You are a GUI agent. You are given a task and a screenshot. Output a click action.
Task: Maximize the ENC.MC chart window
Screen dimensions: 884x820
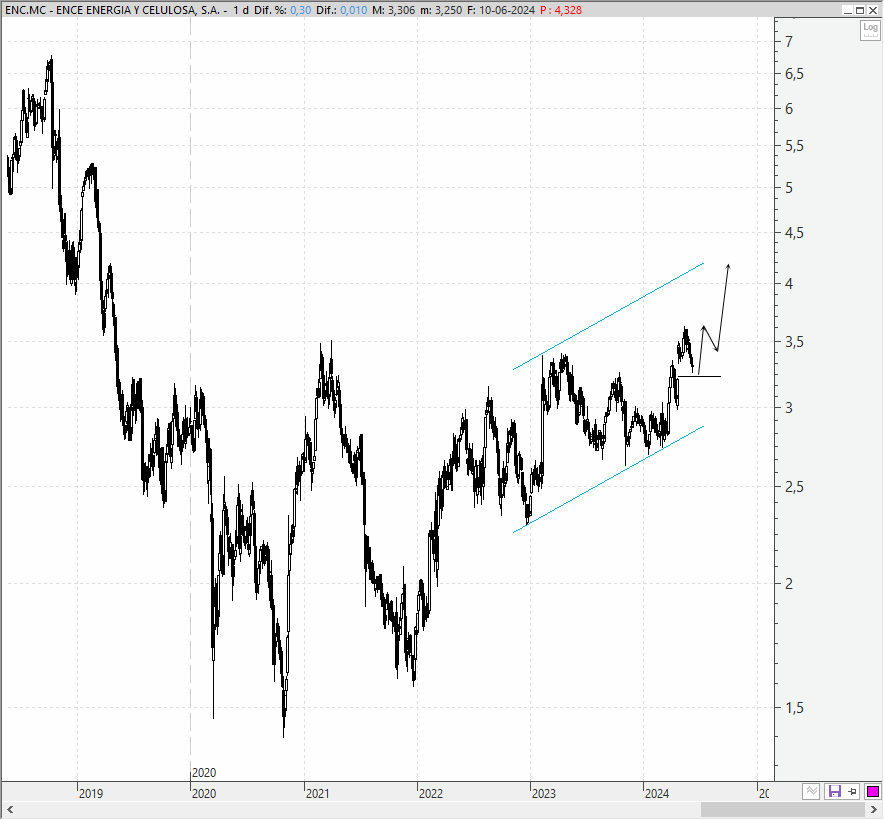[860, 10]
